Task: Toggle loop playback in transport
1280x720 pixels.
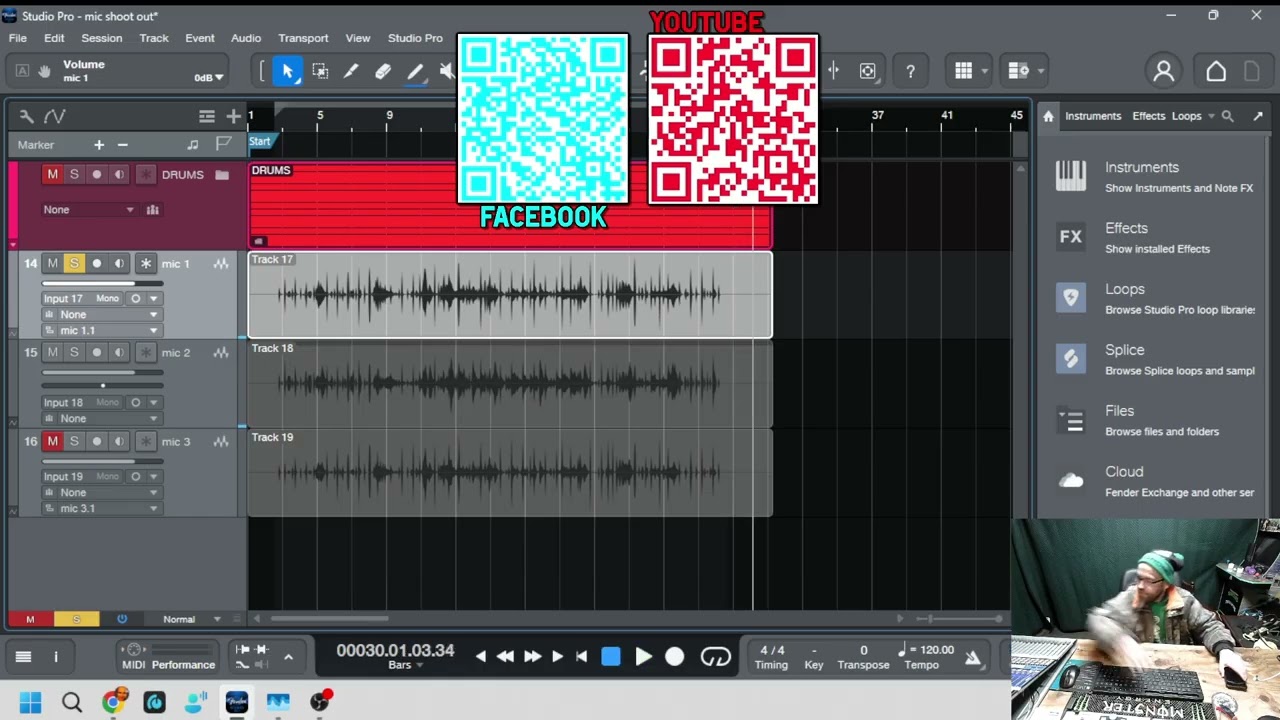Action: [716, 657]
